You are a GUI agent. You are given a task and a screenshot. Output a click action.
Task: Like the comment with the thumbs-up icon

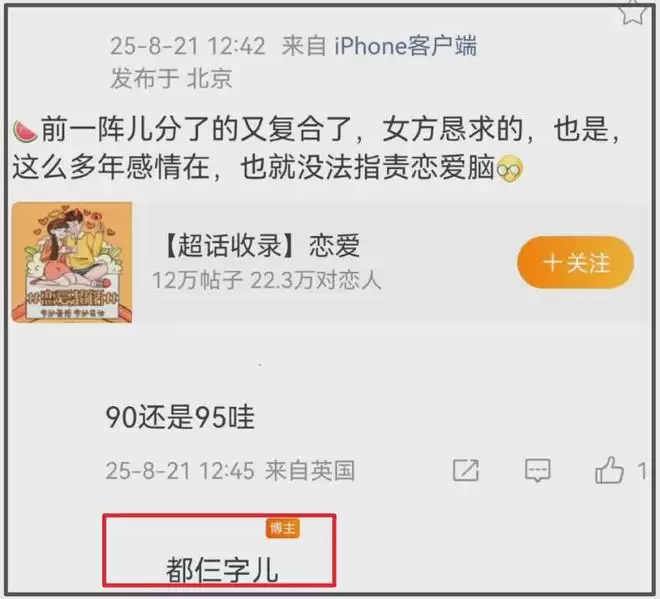pyautogui.click(x=609, y=469)
